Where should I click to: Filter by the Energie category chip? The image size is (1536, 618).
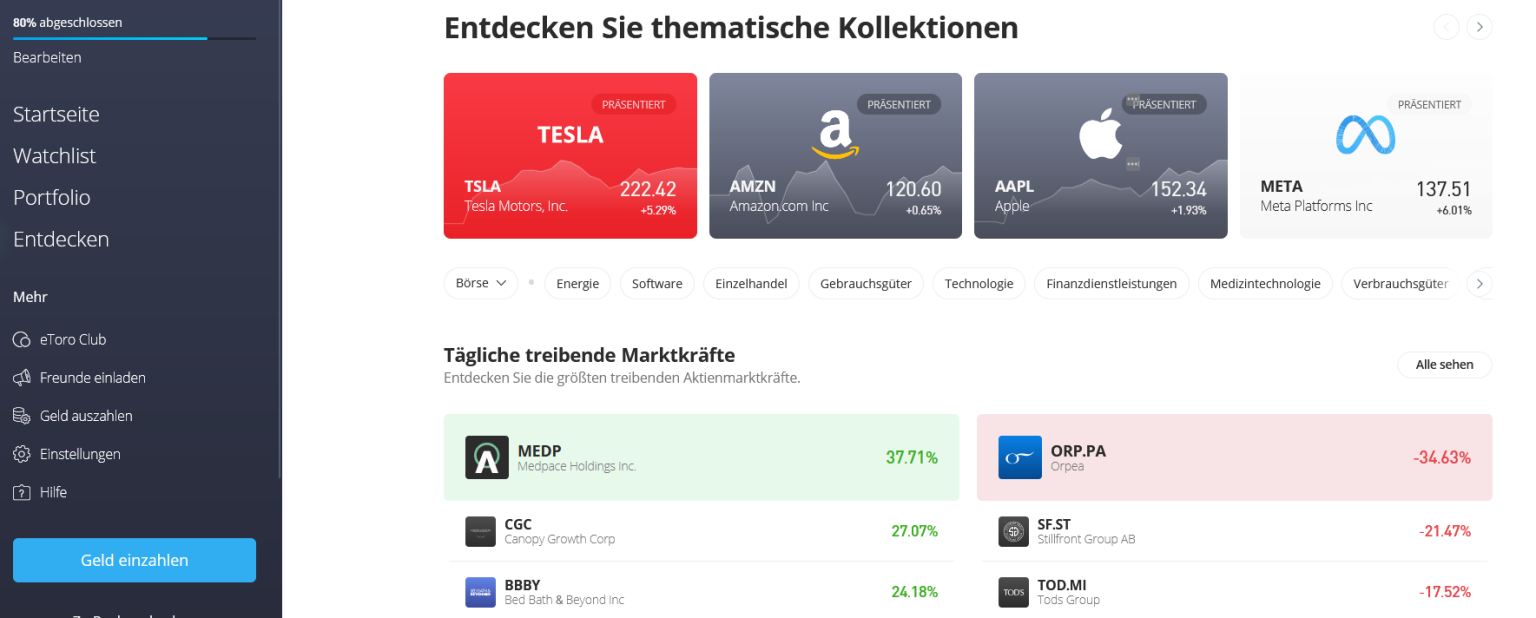pos(577,284)
